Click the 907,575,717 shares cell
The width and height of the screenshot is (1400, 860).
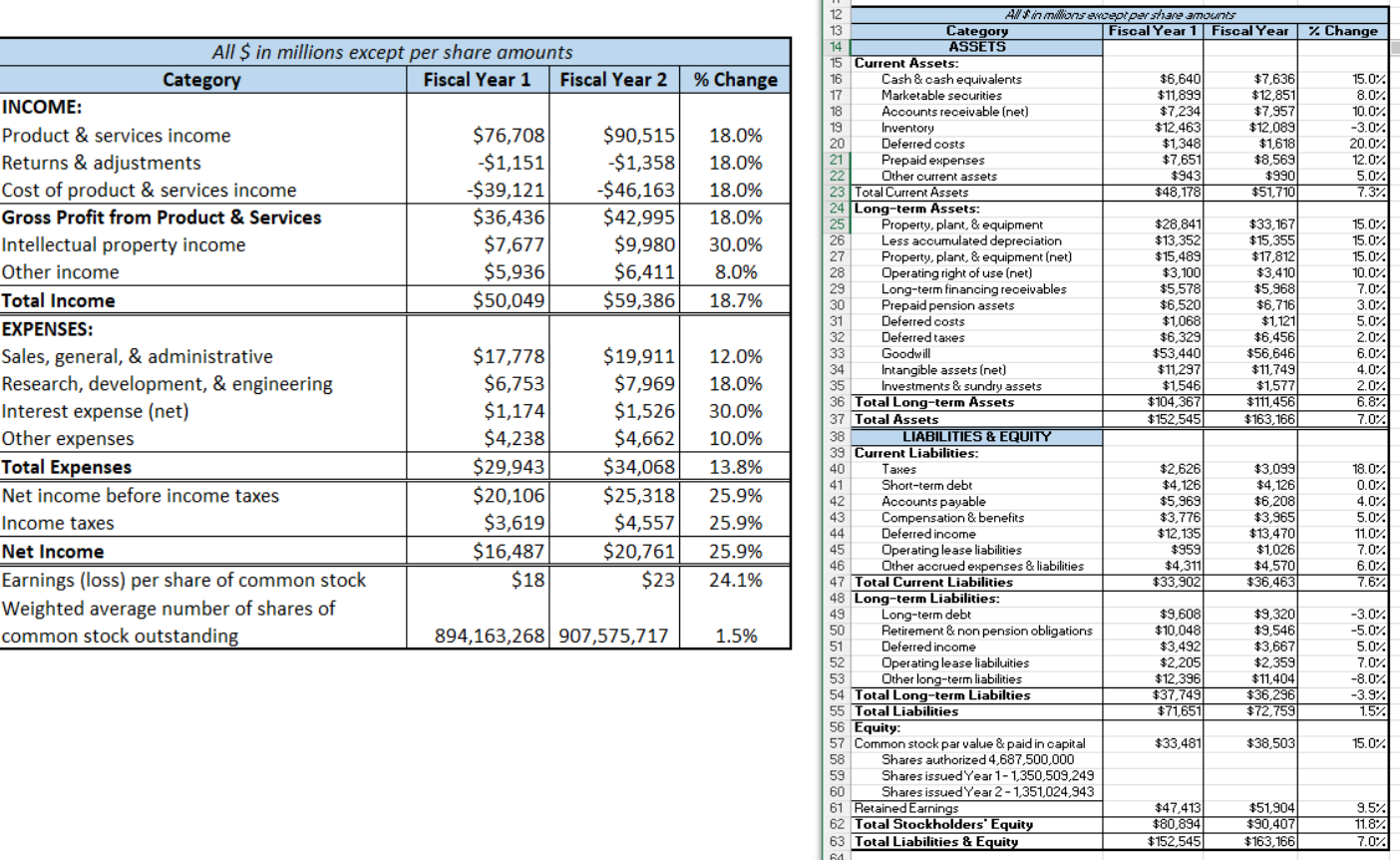(x=613, y=636)
